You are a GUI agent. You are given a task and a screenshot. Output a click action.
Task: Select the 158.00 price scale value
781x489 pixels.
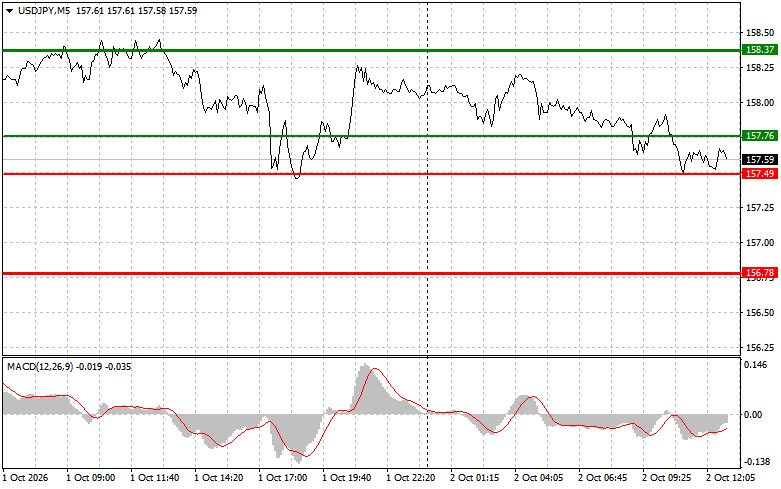(x=760, y=103)
